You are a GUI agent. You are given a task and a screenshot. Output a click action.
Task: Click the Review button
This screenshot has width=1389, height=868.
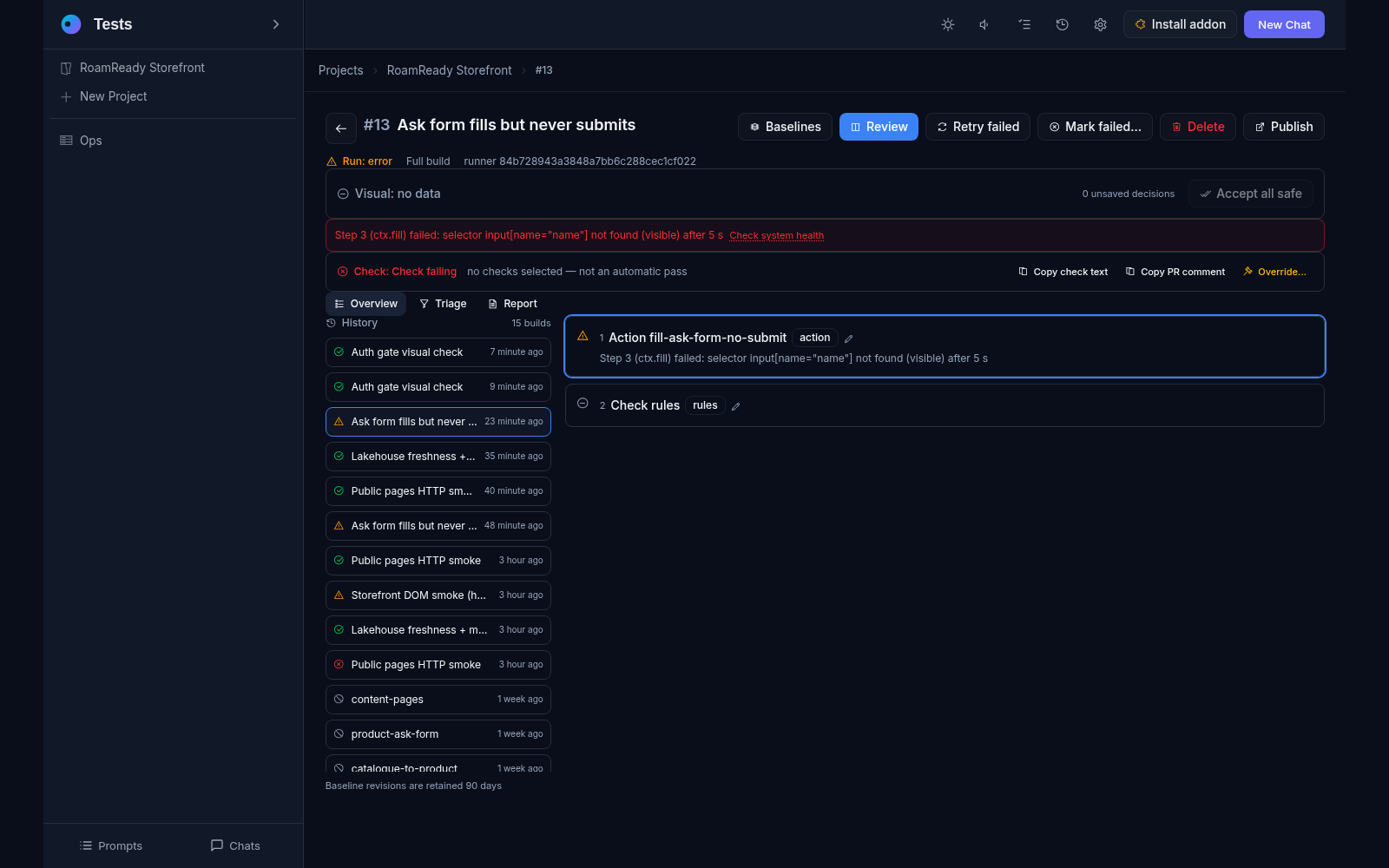879,127
